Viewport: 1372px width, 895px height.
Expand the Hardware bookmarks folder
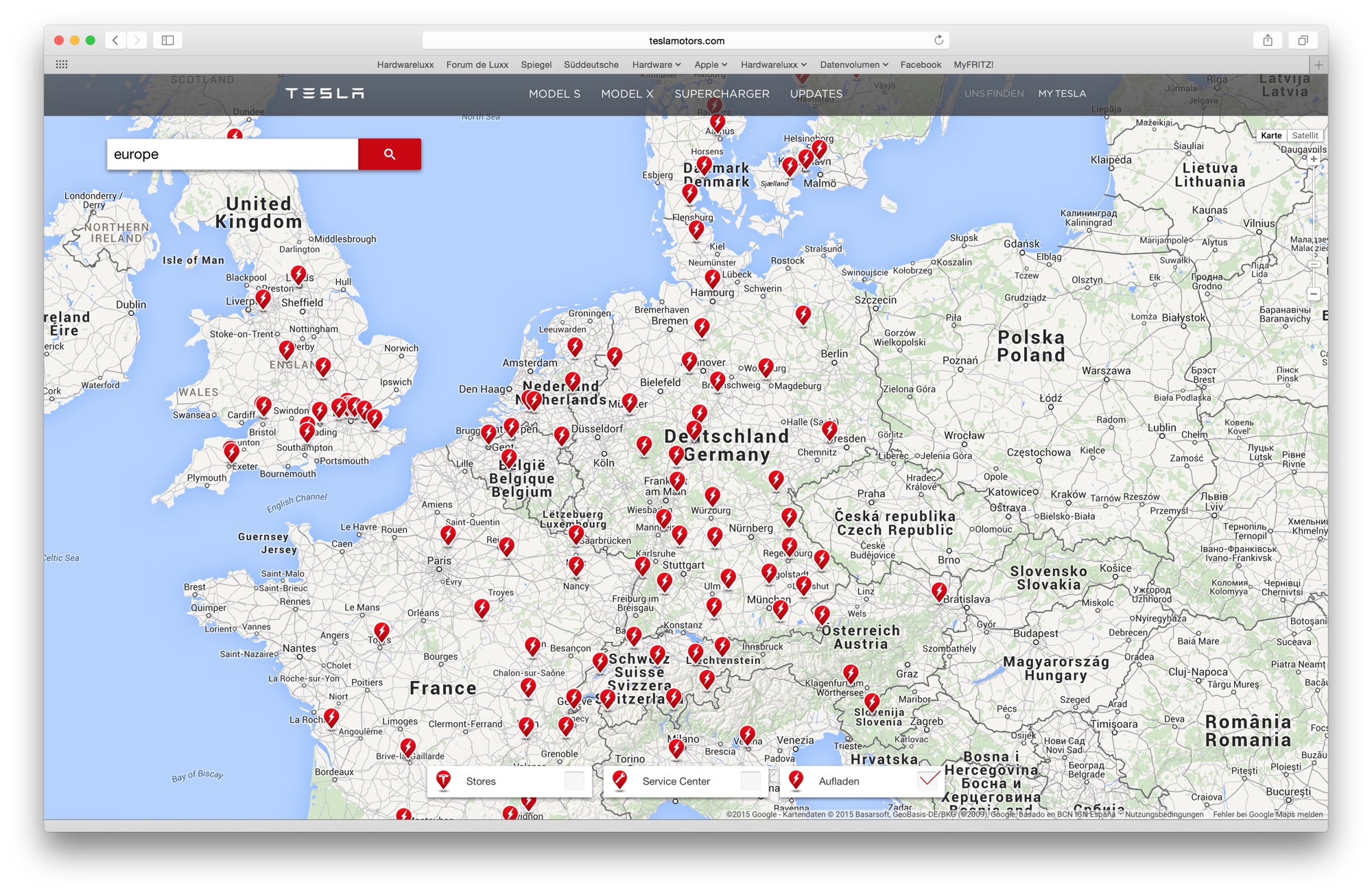(x=657, y=64)
